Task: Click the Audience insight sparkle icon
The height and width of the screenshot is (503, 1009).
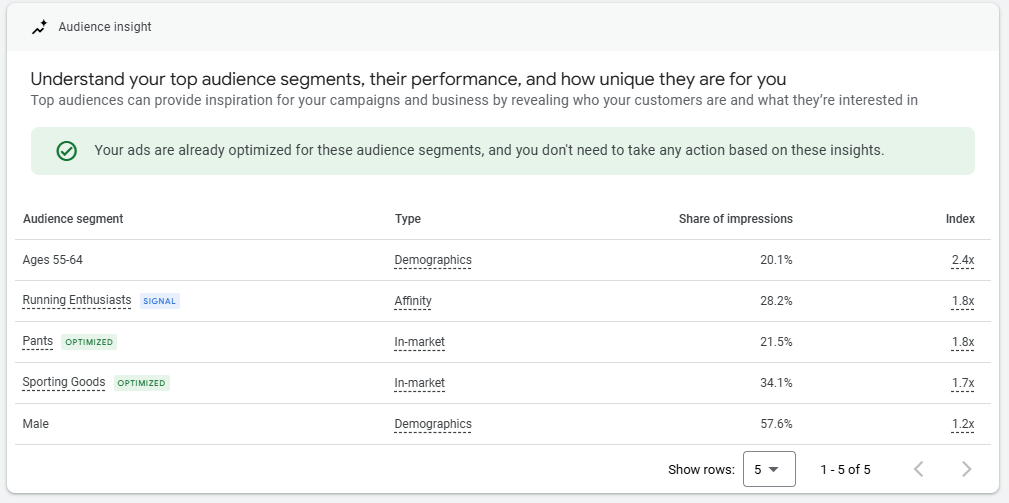Action: pyautogui.click(x=39, y=27)
